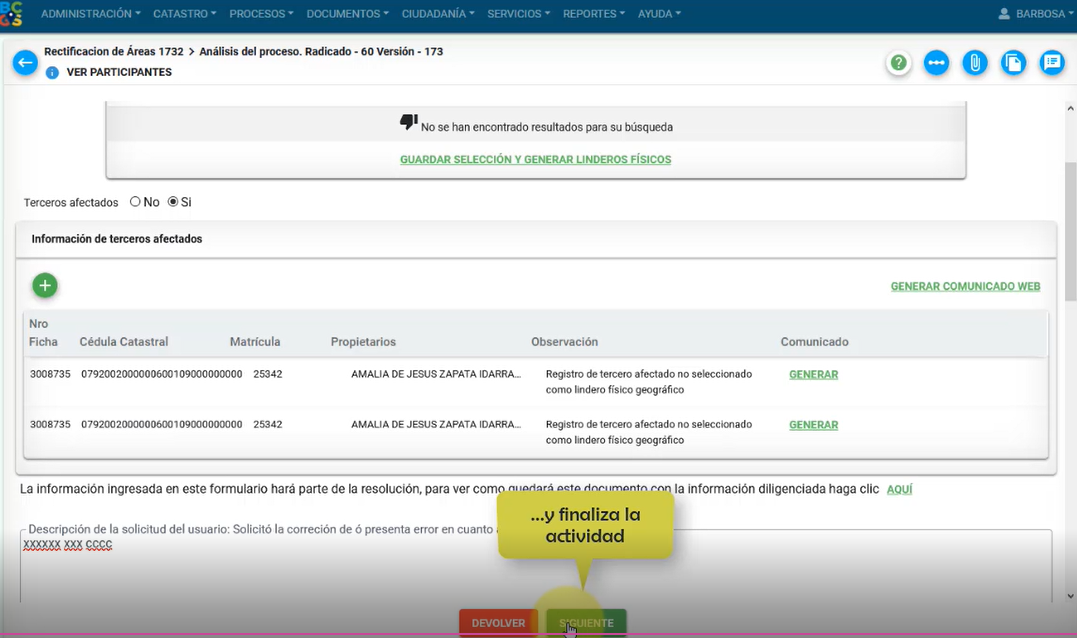Open the Ciudadanía menu

[x=437, y=14]
